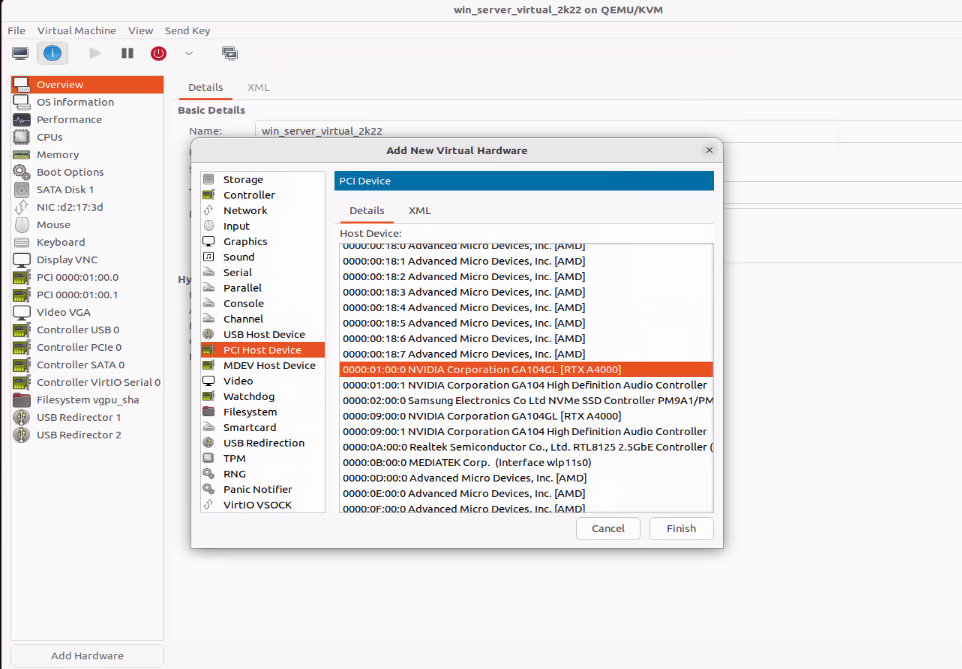Screen dimensions: 962x669
Task: Select Memory hardware entry
Action: 87,155
